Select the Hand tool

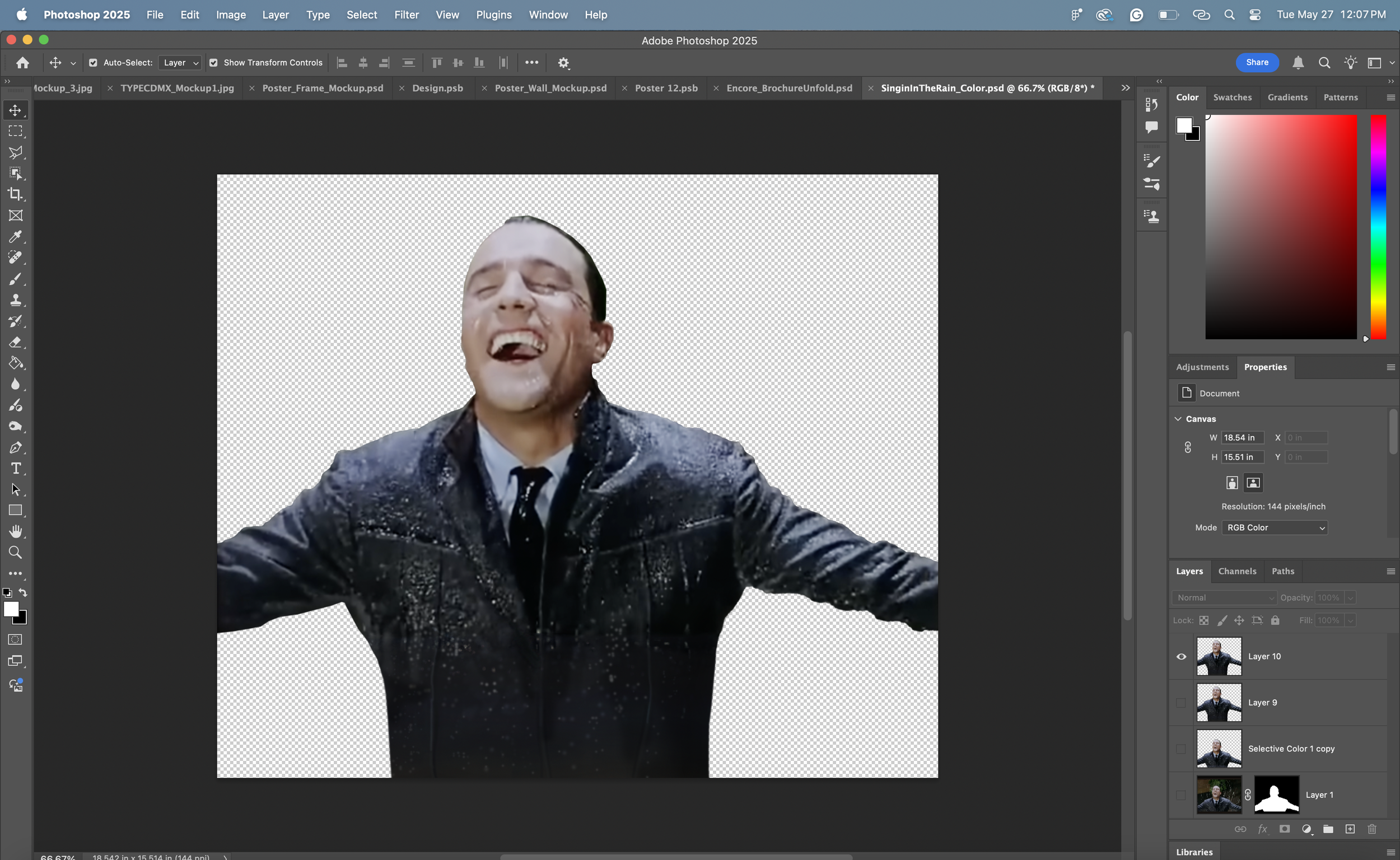click(15, 531)
